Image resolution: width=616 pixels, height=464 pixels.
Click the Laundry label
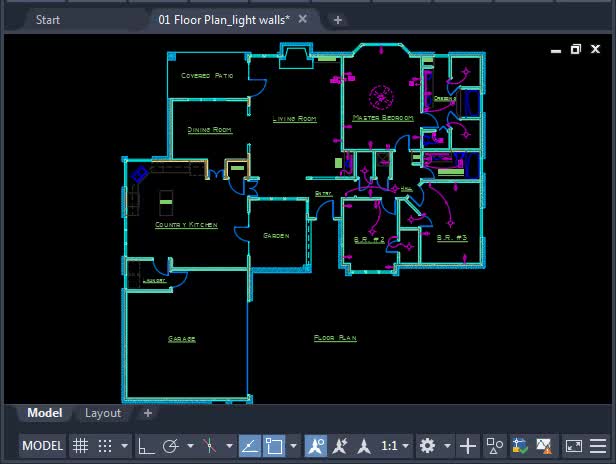coord(154,280)
